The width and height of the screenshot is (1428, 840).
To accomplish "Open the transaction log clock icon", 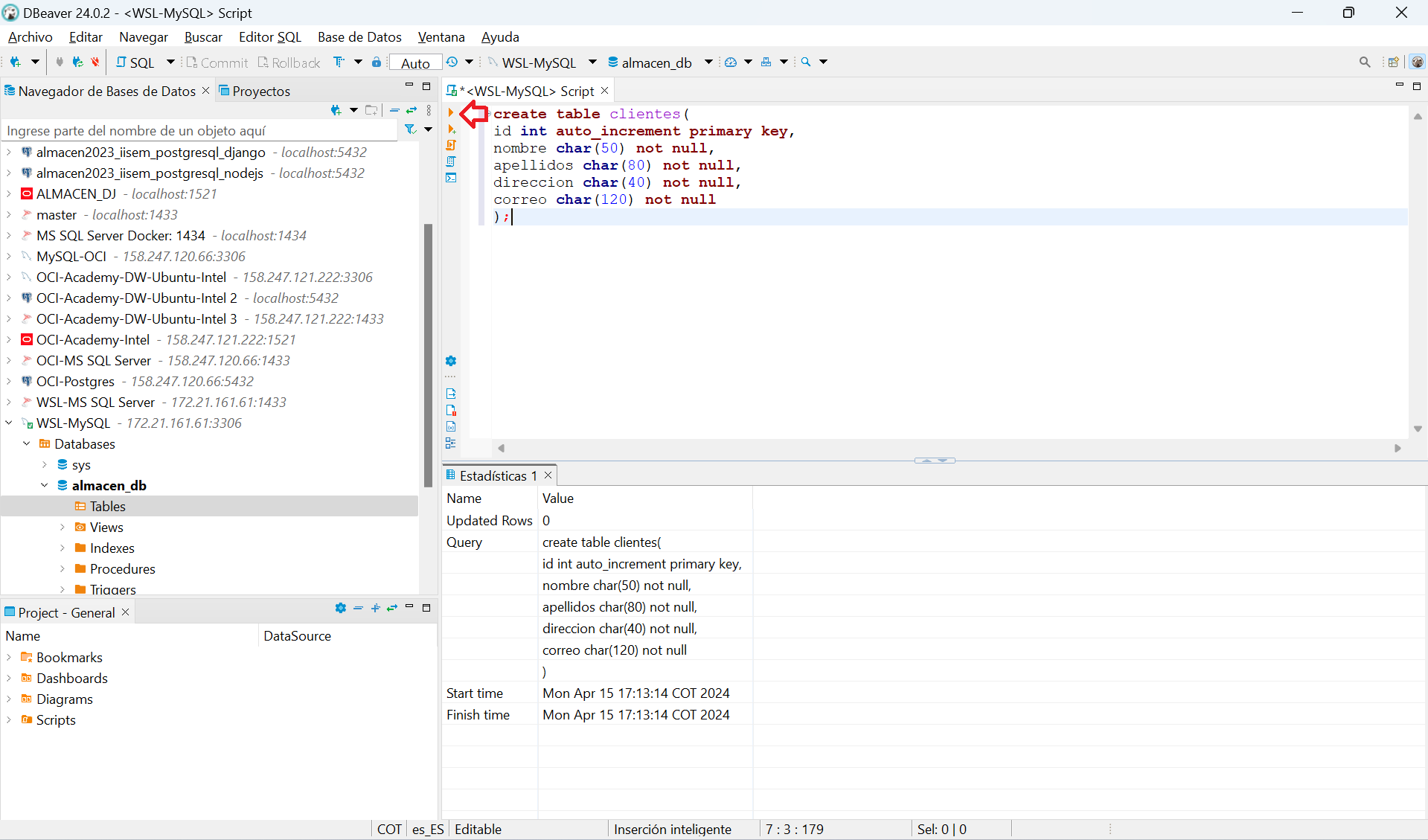I will click(x=452, y=62).
